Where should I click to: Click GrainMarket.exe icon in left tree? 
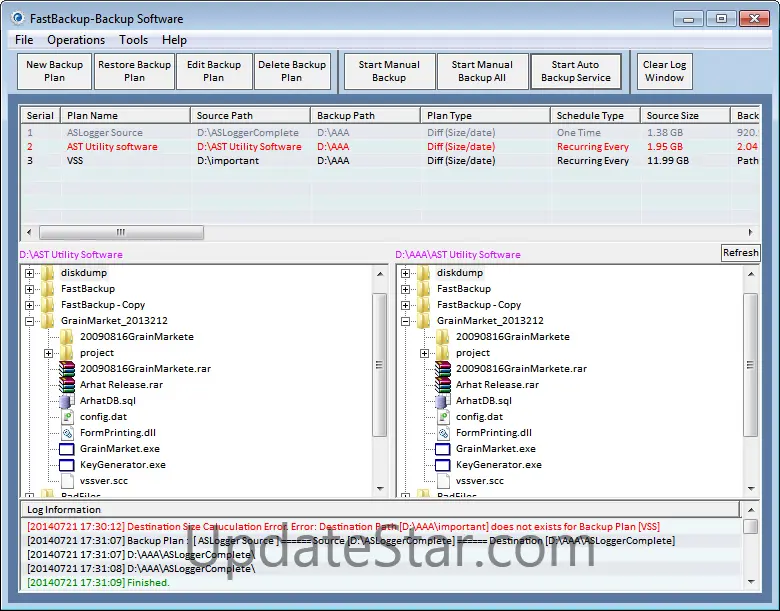pyautogui.click(x=67, y=449)
